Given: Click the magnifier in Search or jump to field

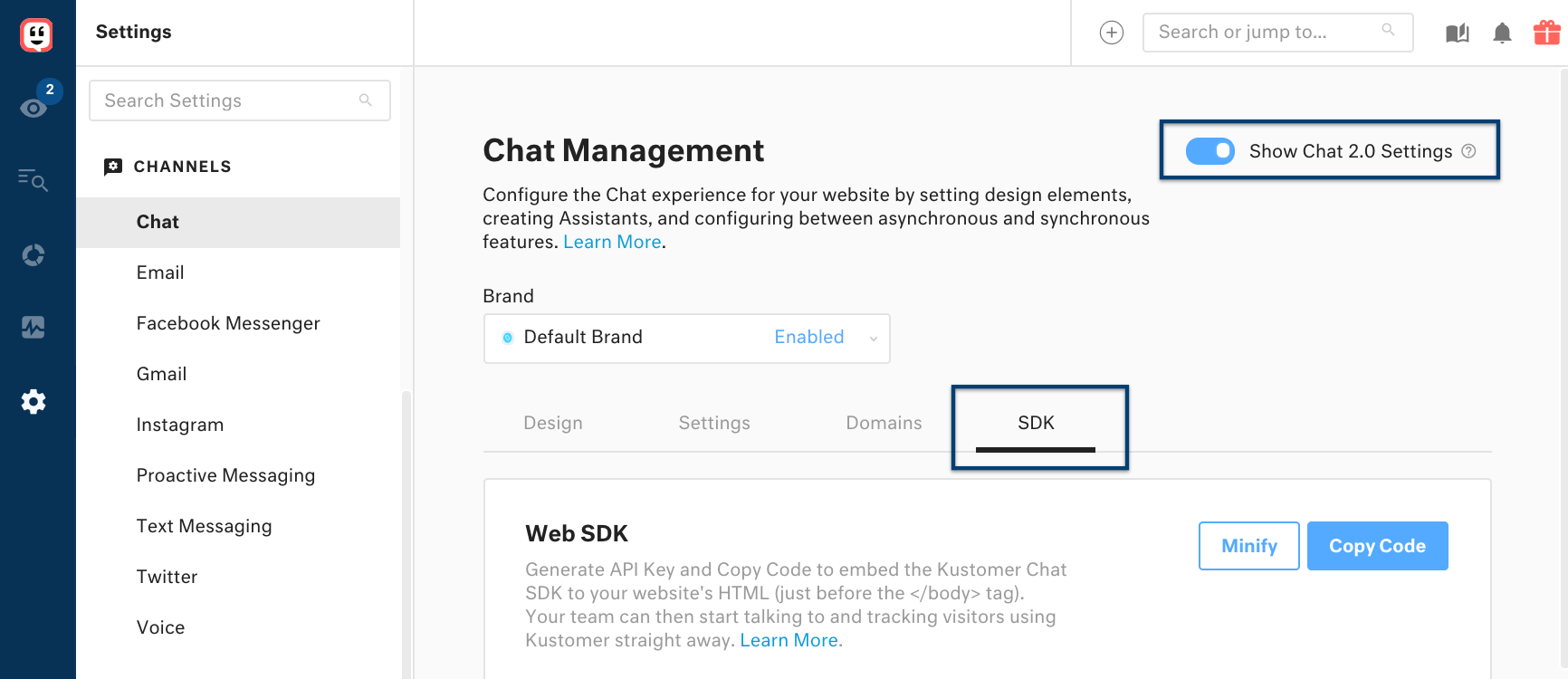Looking at the screenshot, I should (1388, 30).
